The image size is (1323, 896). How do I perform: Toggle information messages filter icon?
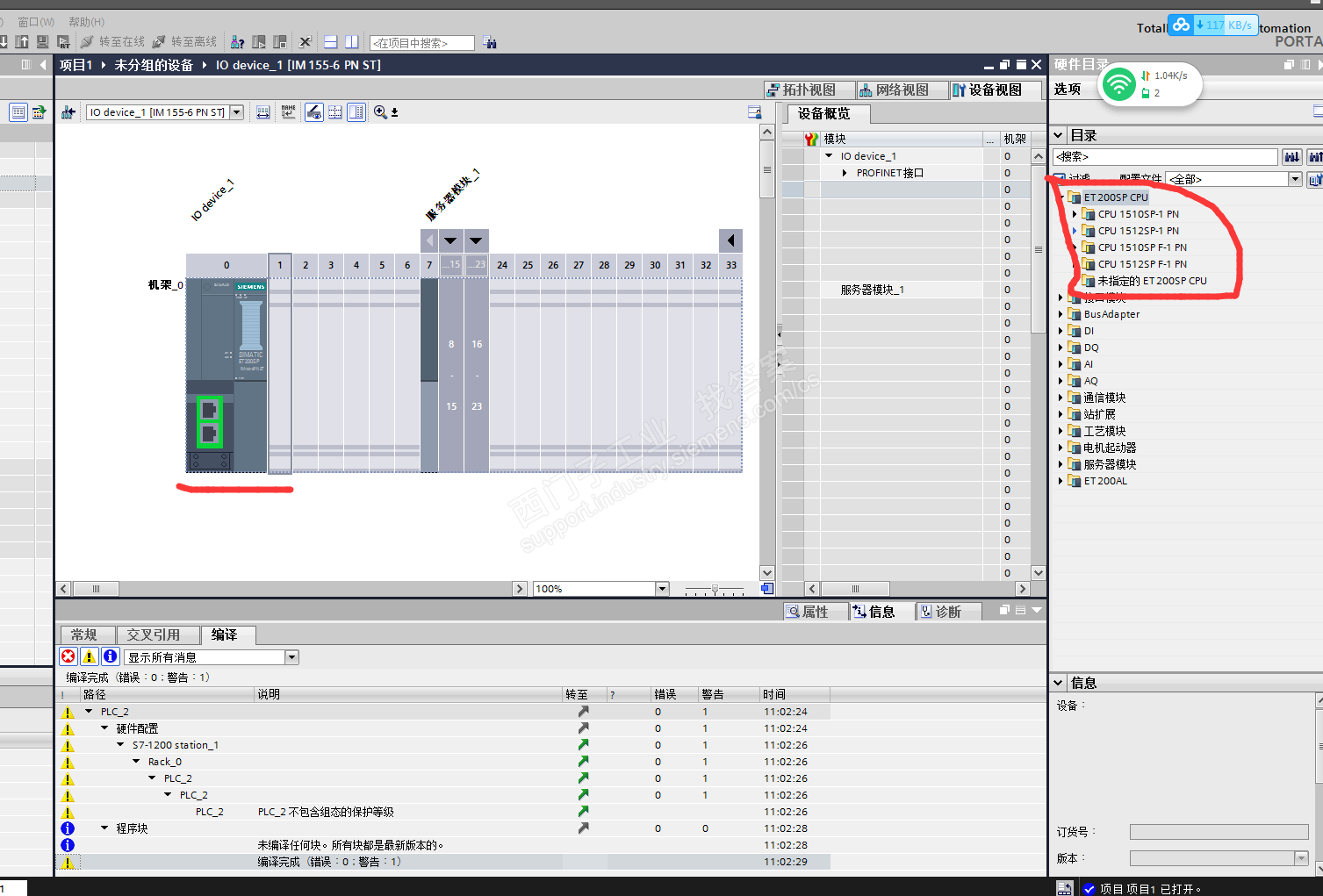110,656
